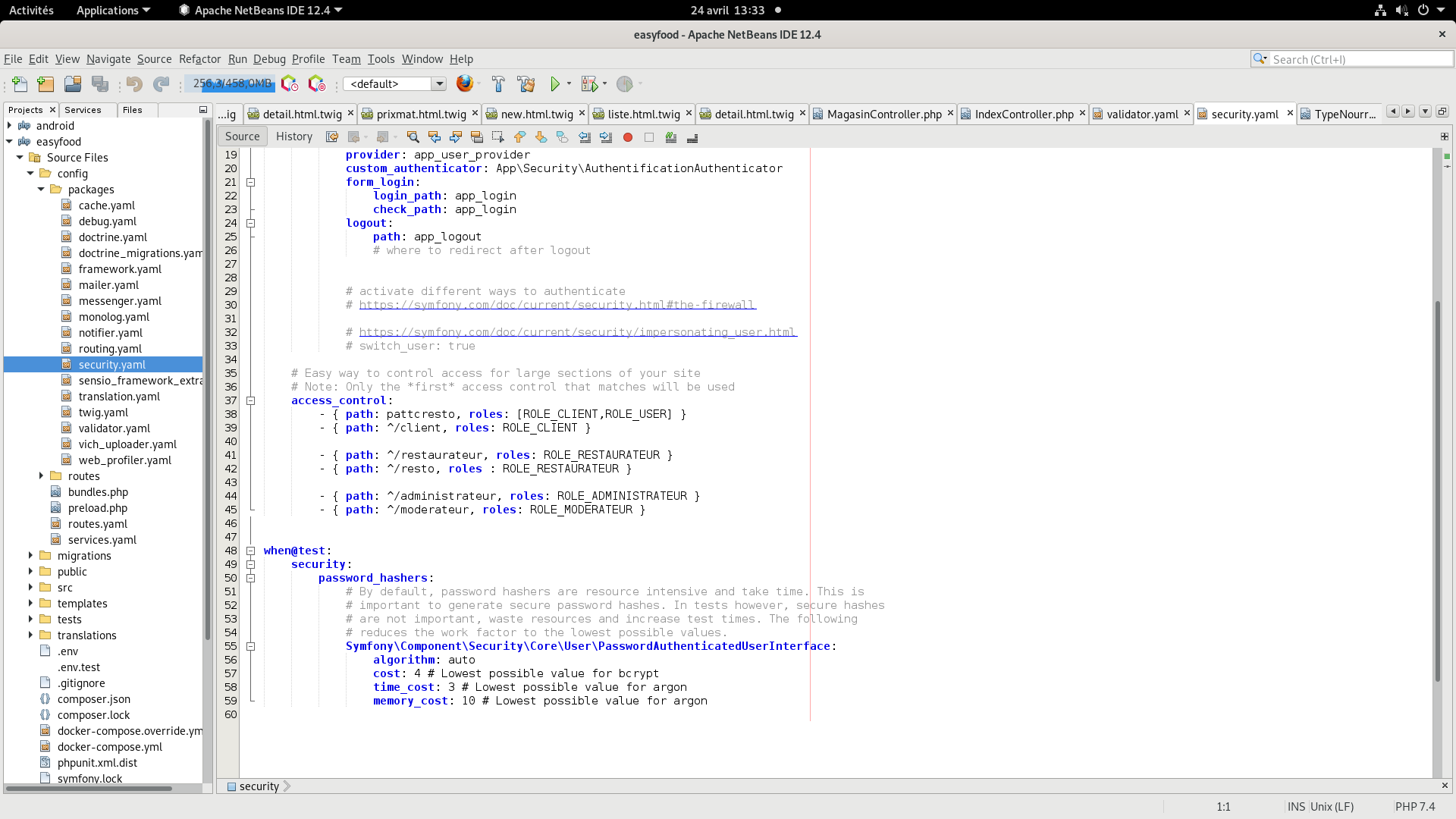Switch to History view
Viewport: 1456px width, 819px height.
point(294,136)
